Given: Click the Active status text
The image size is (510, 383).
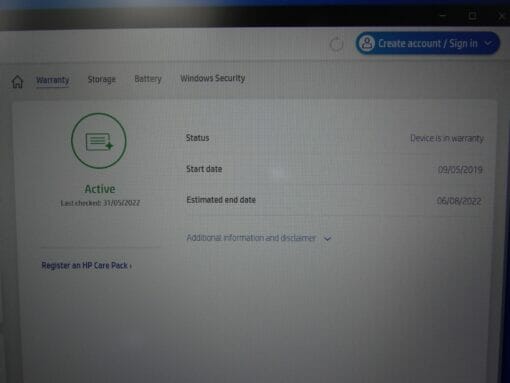Looking at the screenshot, I should click(x=100, y=189).
